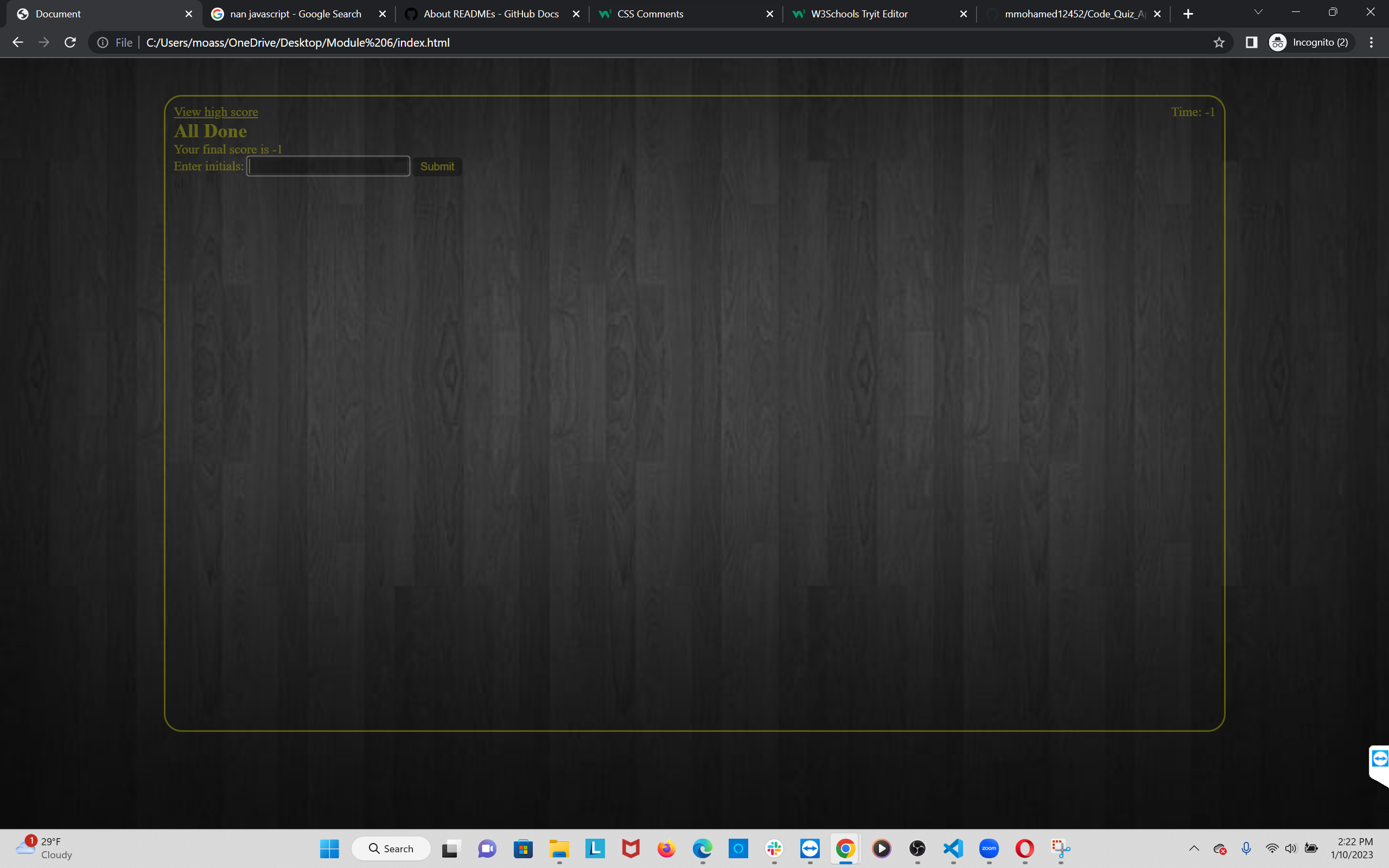The width and height of the screenshot is (1389, 868).
Task: Click the file site info icon
Action: [103, 42]
